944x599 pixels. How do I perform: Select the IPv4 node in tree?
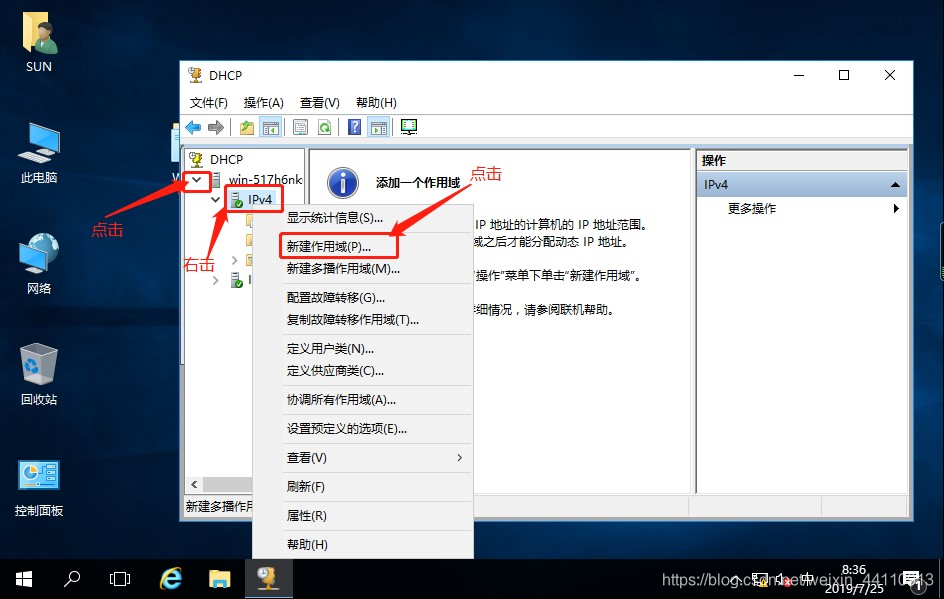259,199
